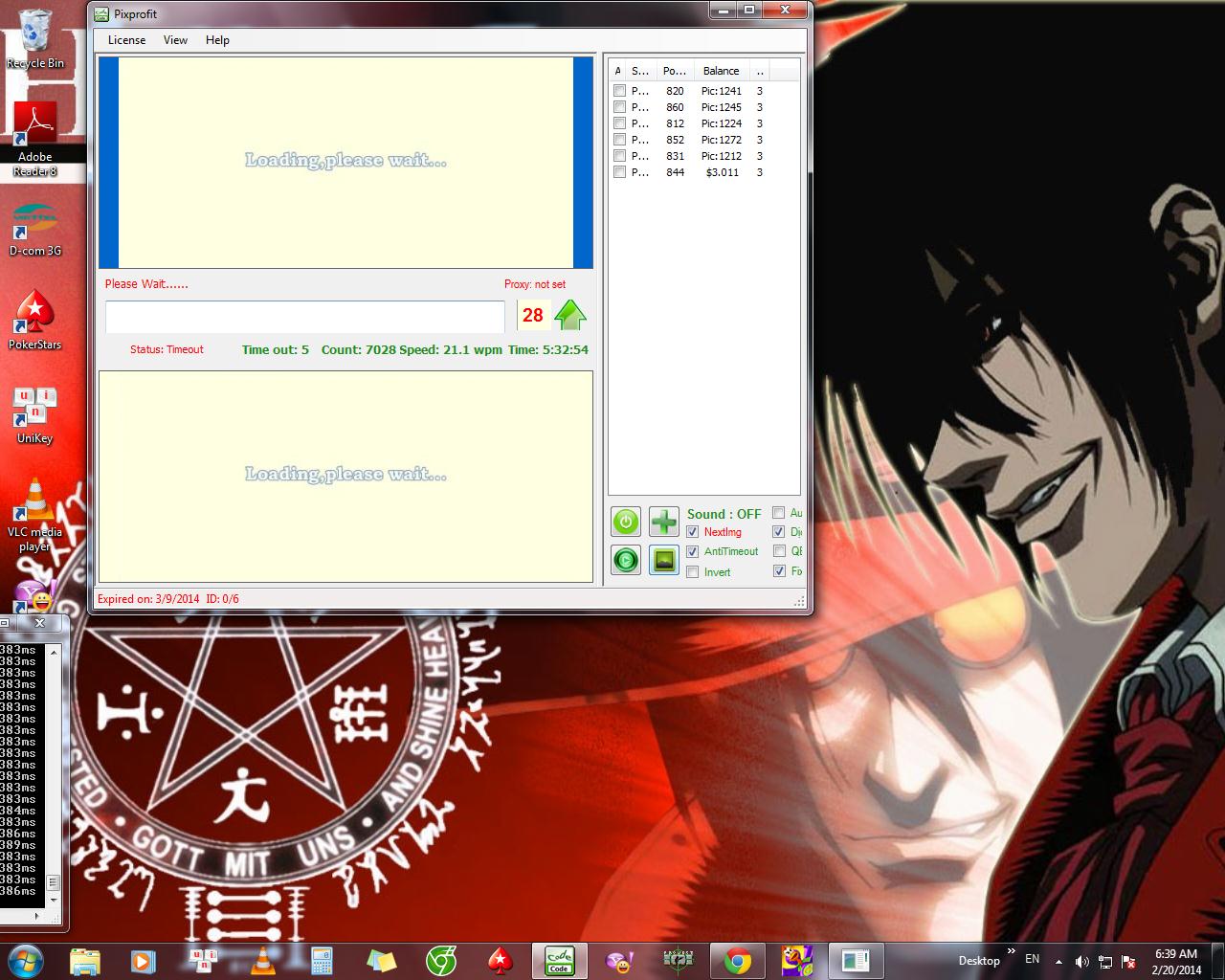Screen dimensions: 1225x980
Task: Select the PokerStars desktop shortcut
Action: click(x=35, y=321)
